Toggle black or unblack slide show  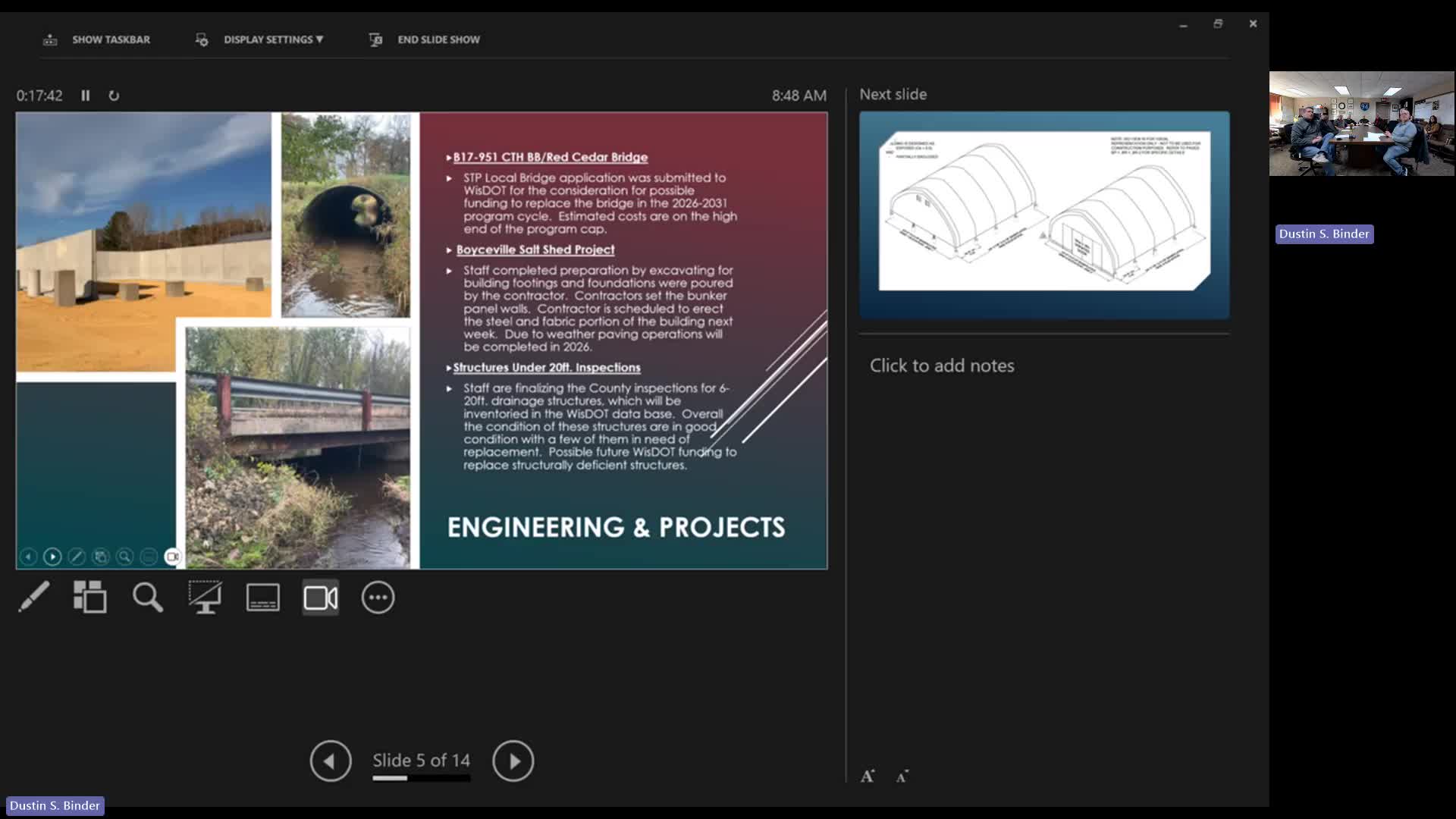pos(206,598)
